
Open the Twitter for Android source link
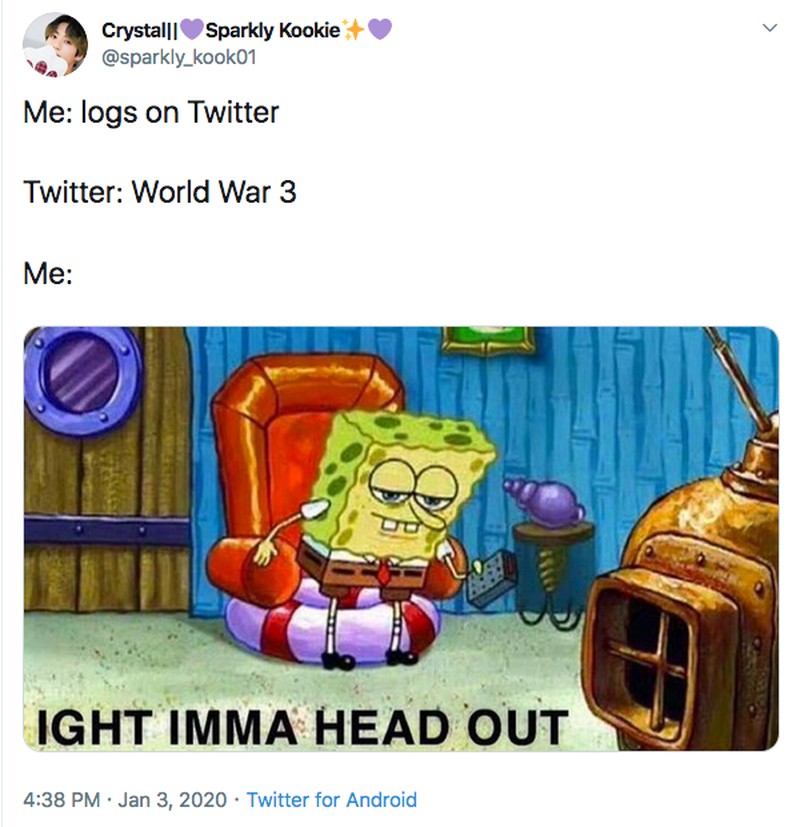(332, 800)
